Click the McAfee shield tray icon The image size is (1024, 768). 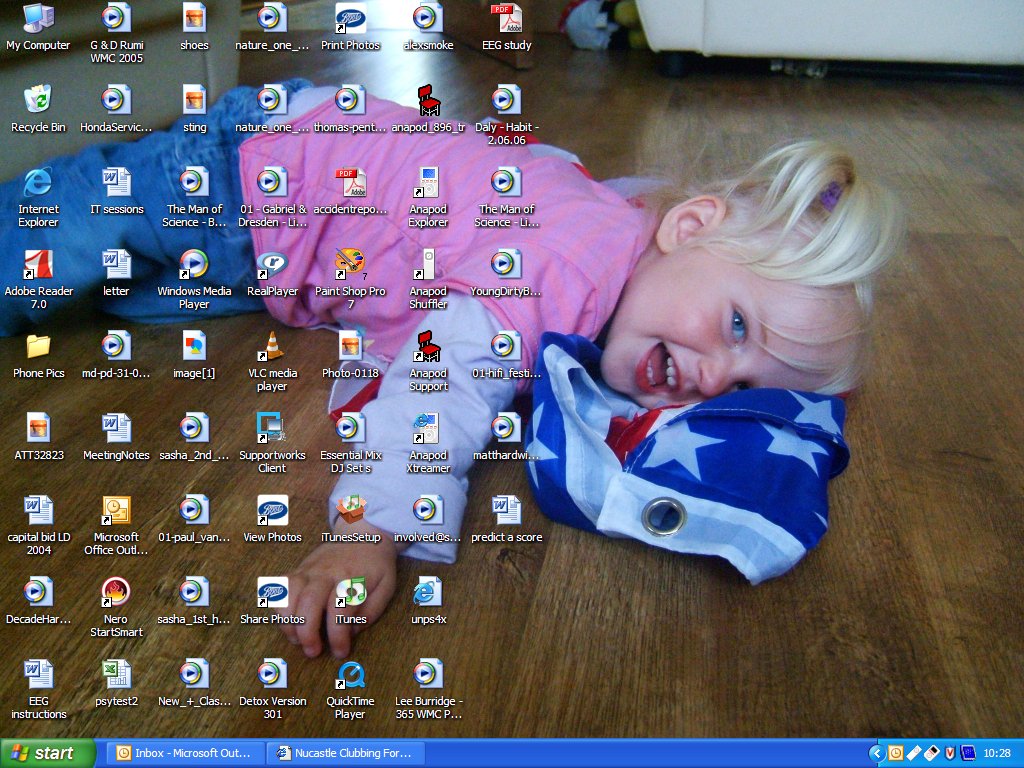(949, 753)
